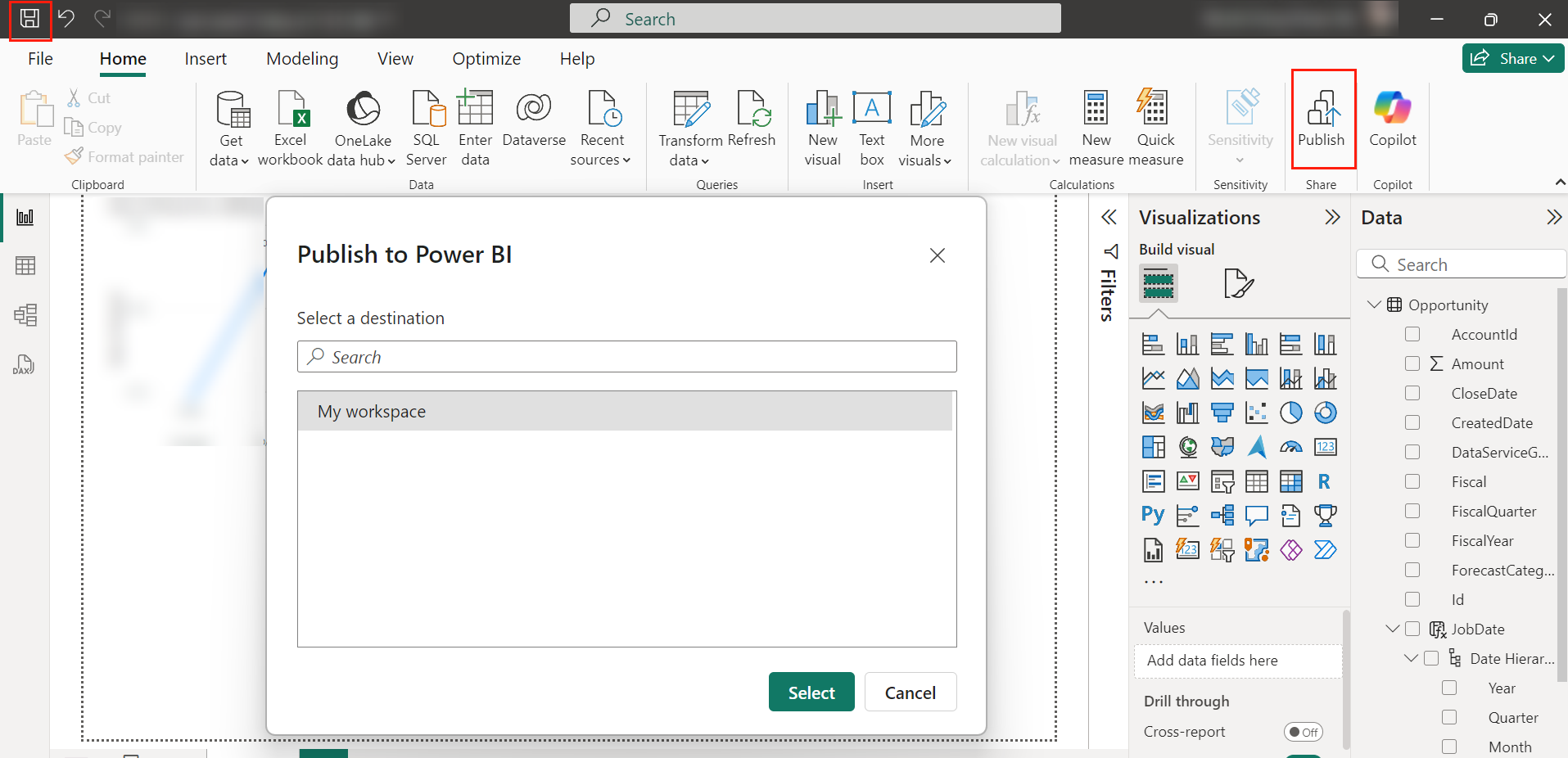
Task: Check the Amount field checkbox
Action: (x=1412, y=363)
